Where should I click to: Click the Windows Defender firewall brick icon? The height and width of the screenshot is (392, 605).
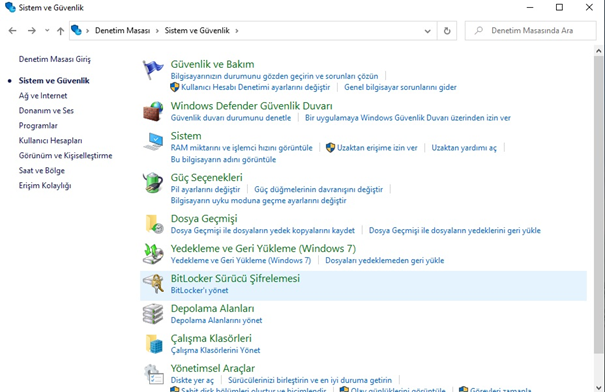pos(153,112)
